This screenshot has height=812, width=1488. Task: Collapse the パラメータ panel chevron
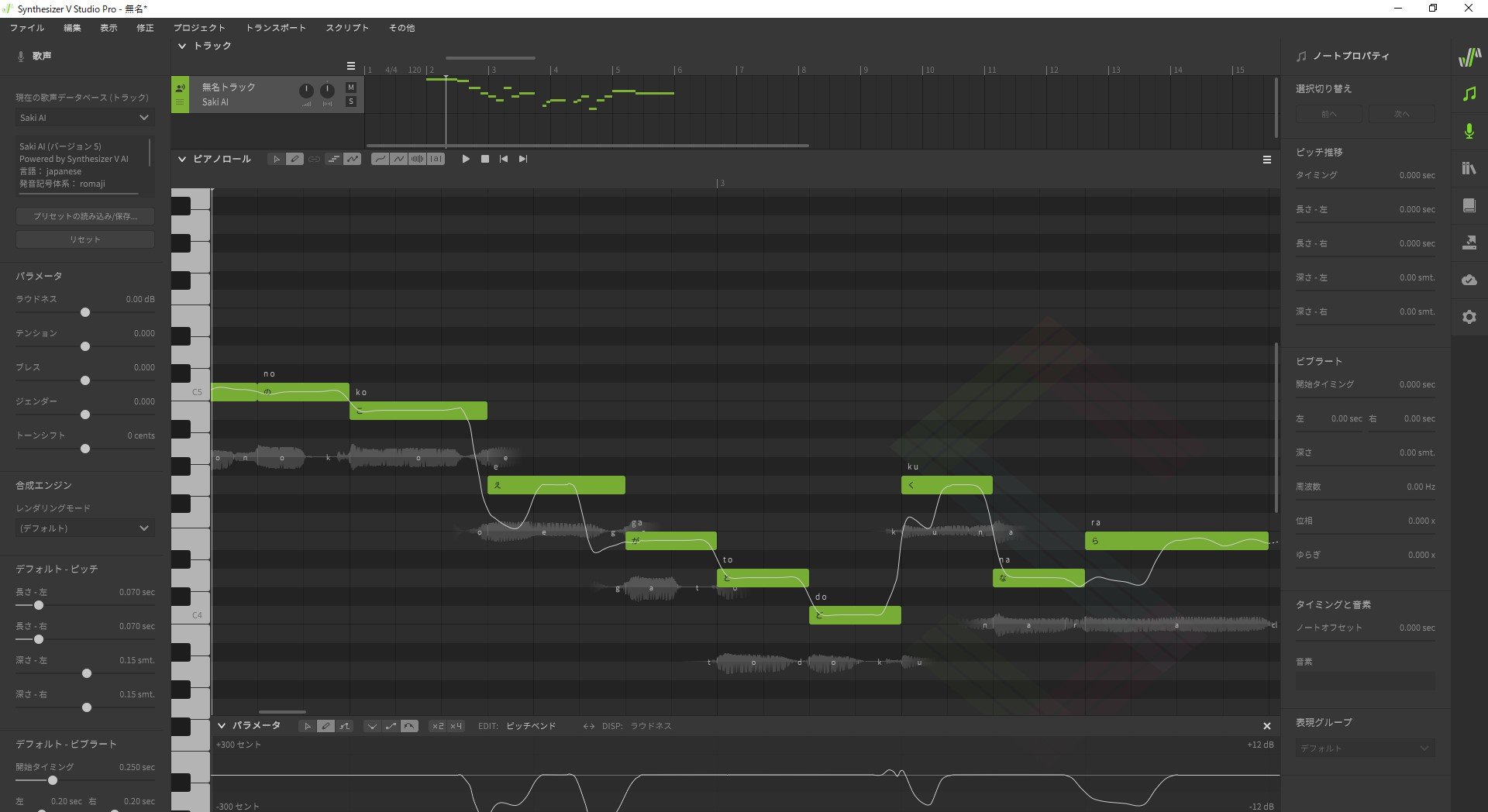tap(222, 726)
